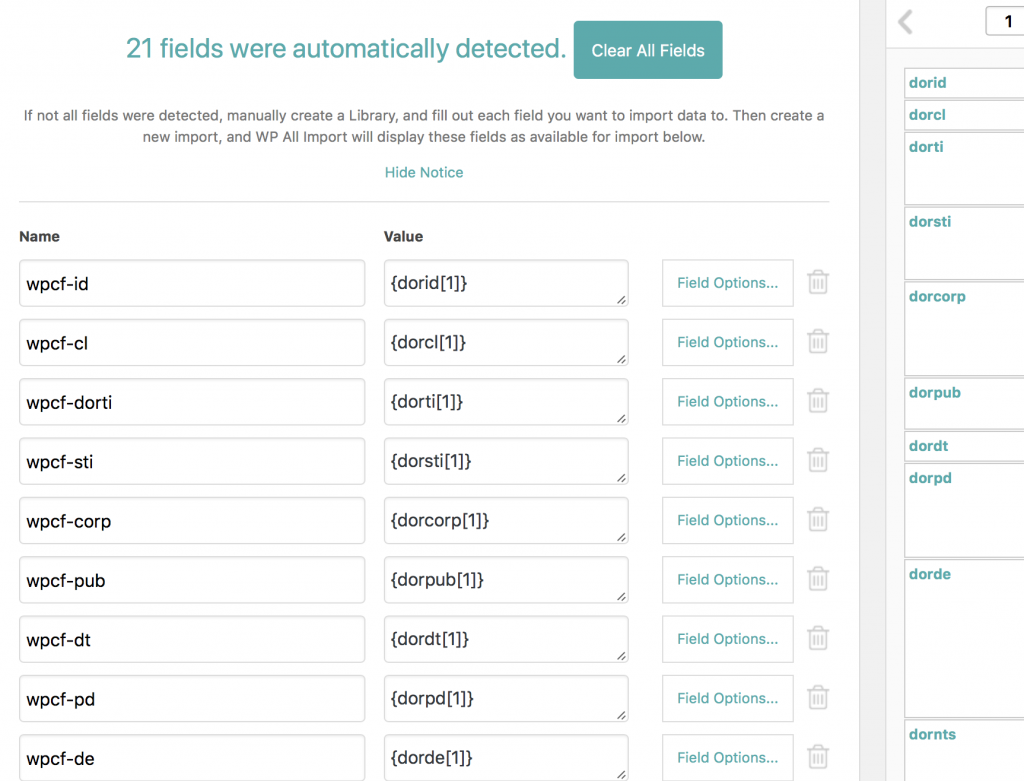Open Field Options for wpcf-pd
The image size is (1024, 781).
[728, 699]
